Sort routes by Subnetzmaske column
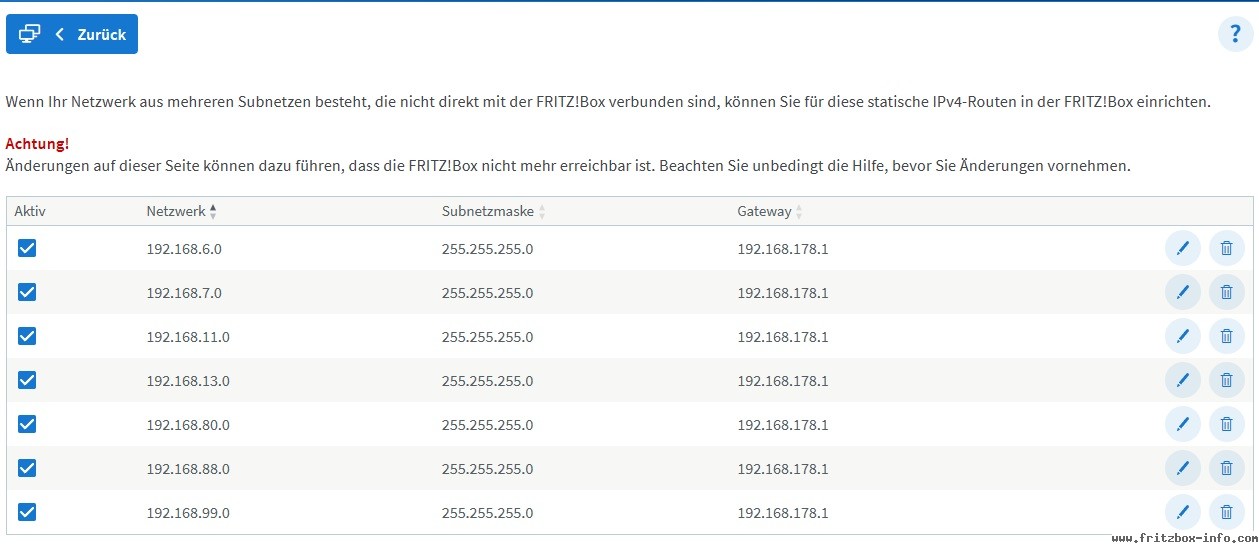This screenshot has width=1259, height=545. coord(494,211)
